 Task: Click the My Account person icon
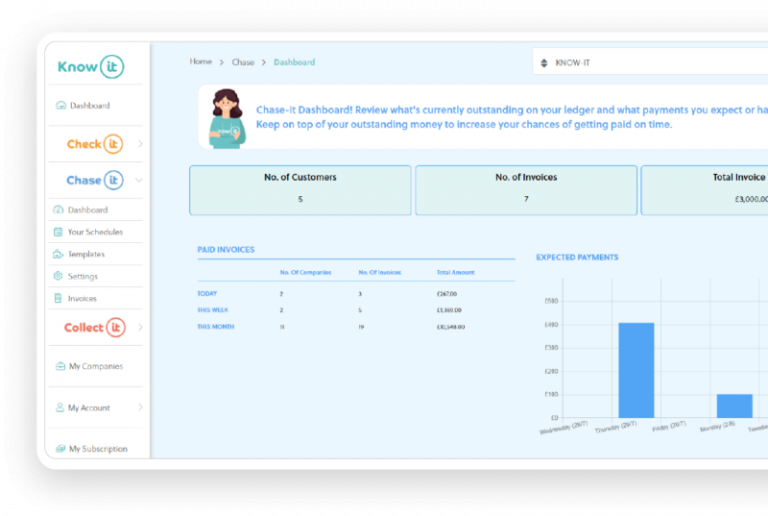[x=60, y=407]
